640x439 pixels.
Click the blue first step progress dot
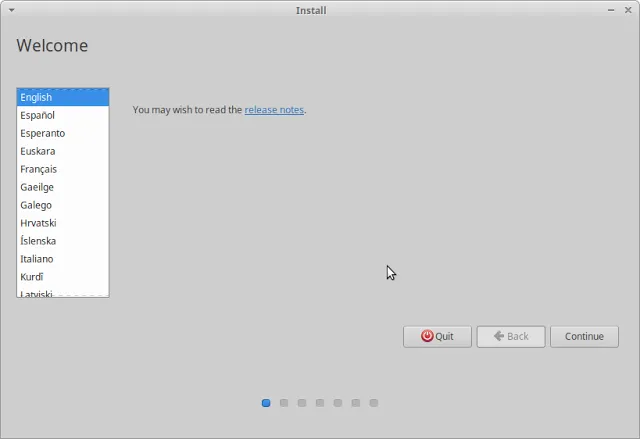click(x=266, y=403)
